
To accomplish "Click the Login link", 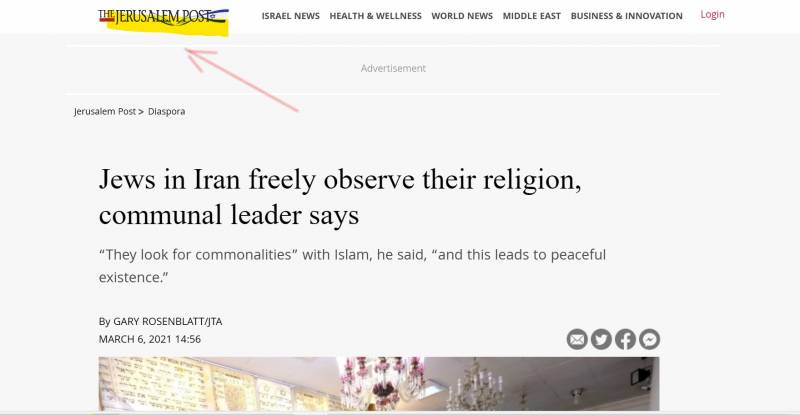I will coord(712,14).
